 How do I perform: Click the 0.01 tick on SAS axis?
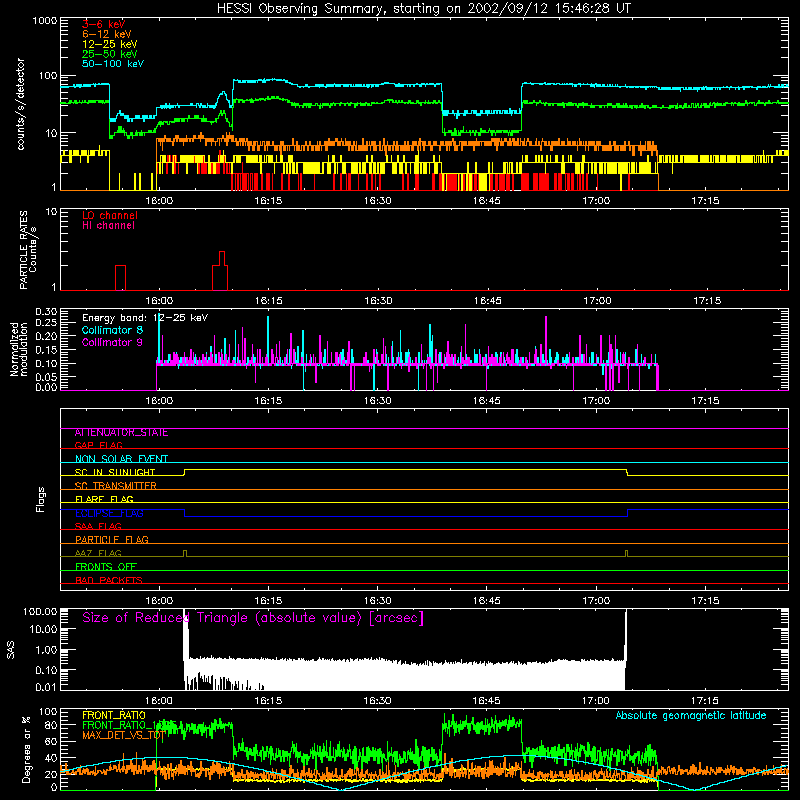(x=46, y=687)
